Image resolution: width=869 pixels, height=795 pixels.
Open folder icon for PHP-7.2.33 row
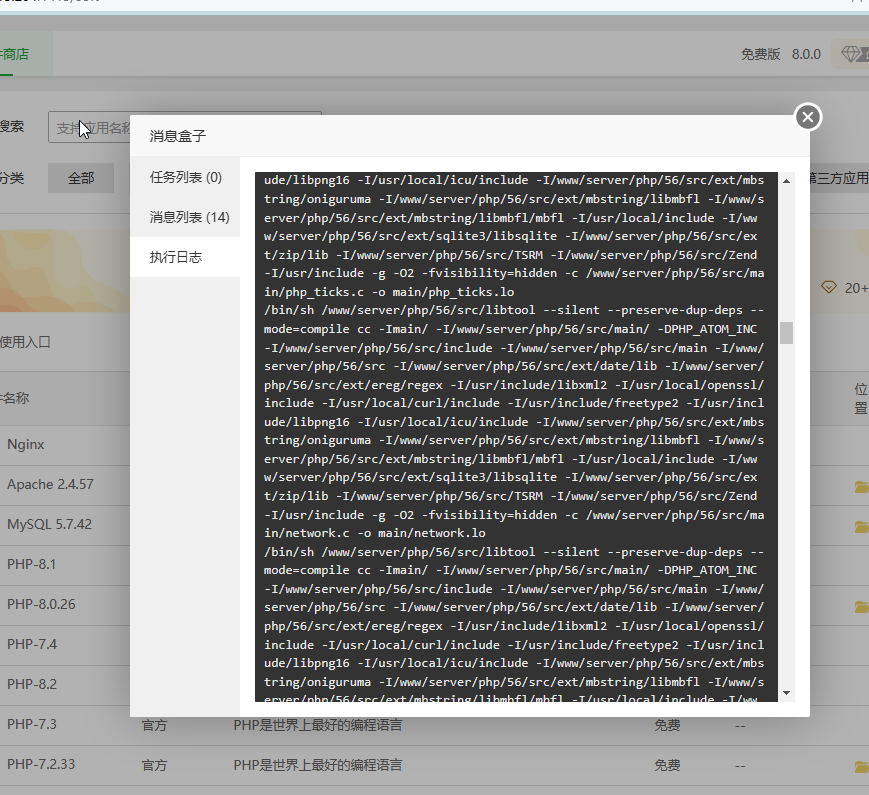861,767
